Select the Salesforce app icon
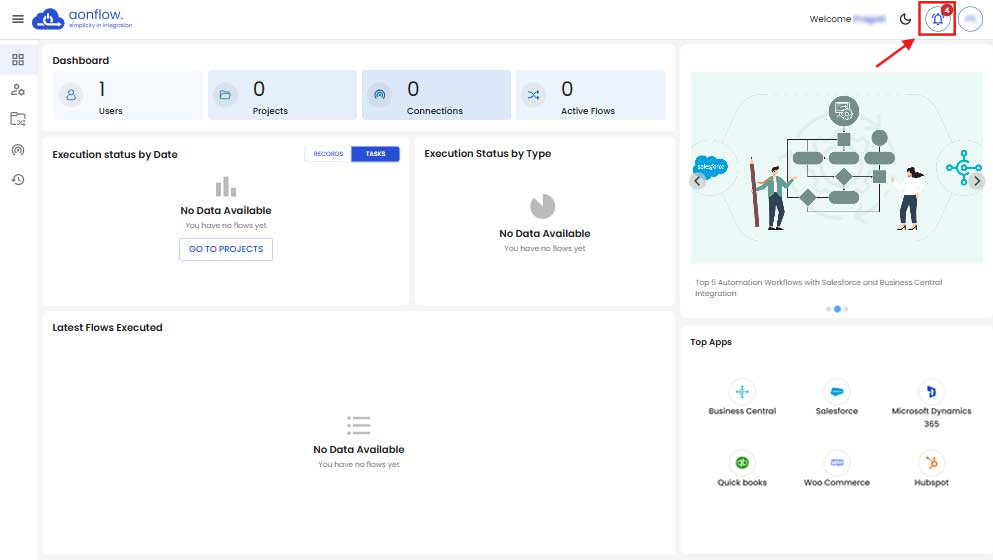The image size is (993, 560). coord(836,392)
